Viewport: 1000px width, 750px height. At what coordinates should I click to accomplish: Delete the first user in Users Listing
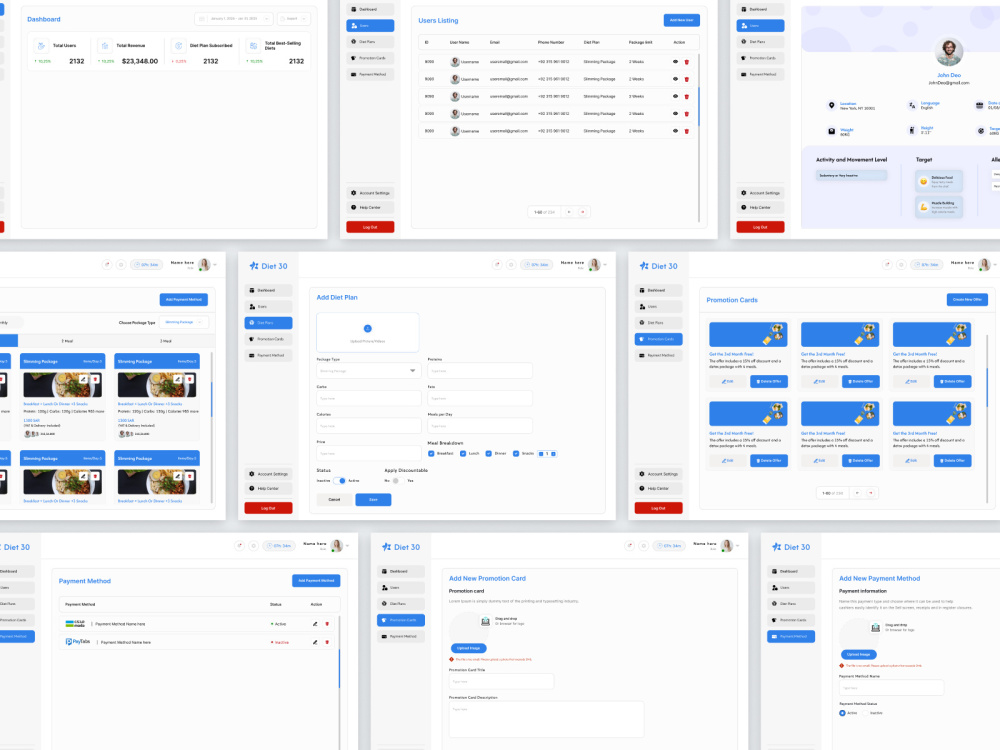[x=687, y=62]
